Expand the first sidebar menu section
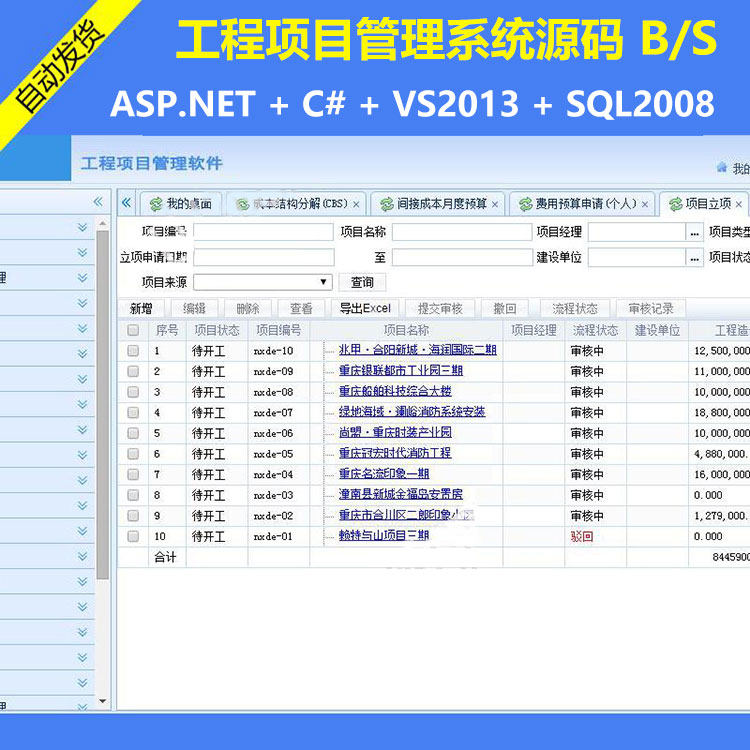750x750 pixels. coord(82,227)
